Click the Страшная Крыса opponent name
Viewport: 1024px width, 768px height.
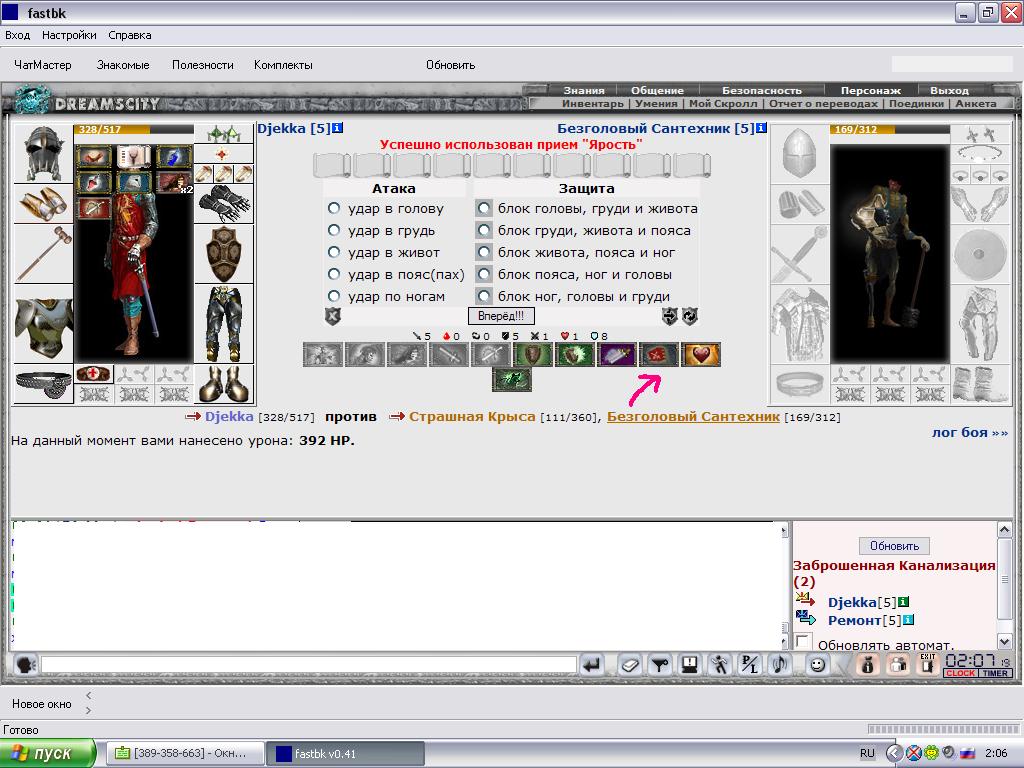[472, 417]
